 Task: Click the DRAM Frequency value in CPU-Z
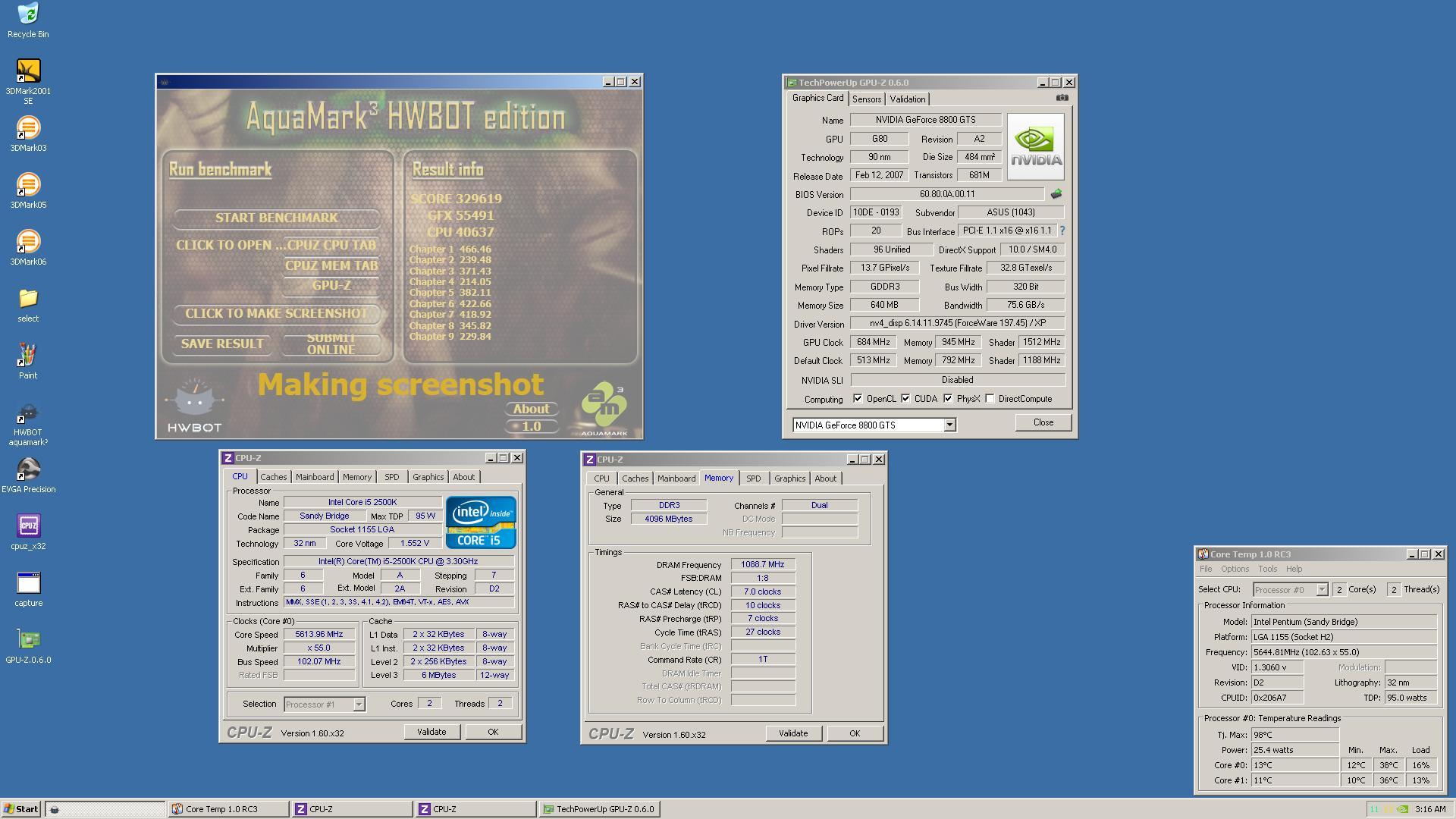pos(763,565)
